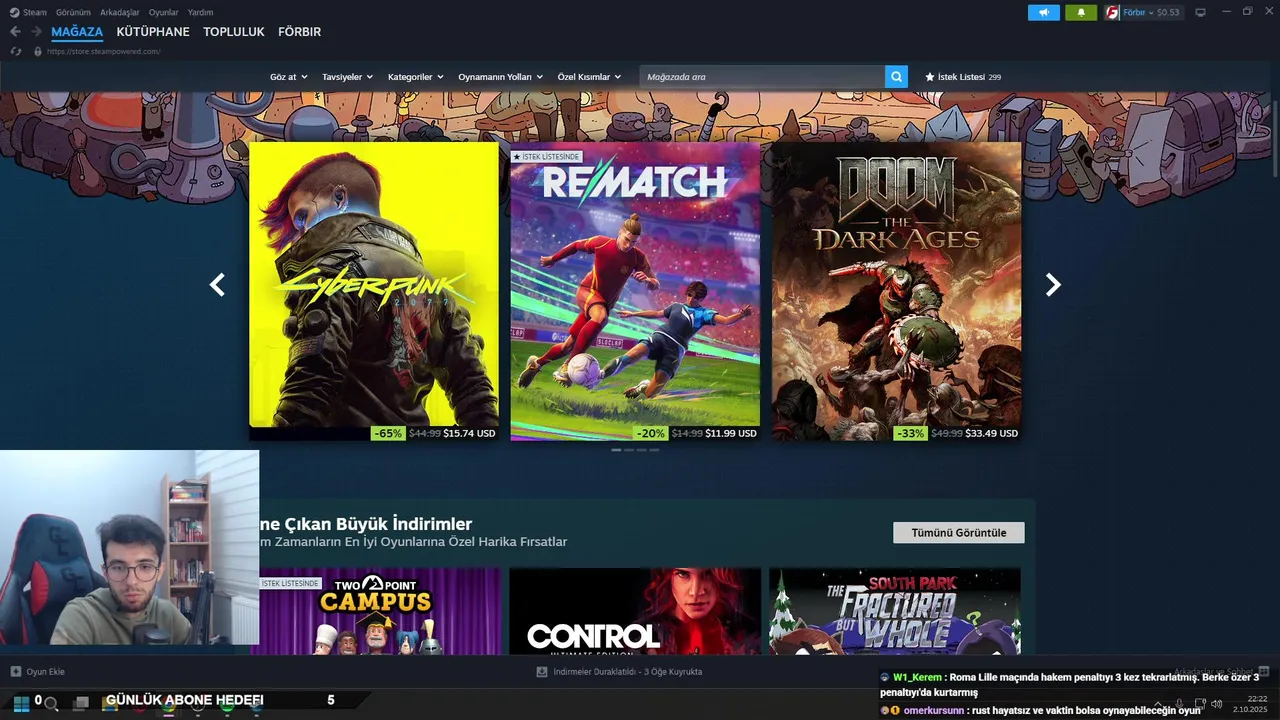The width and height of the screenshot is (1280, 720).
Task: Go back with the left arrow button
Action: (15, 32)
